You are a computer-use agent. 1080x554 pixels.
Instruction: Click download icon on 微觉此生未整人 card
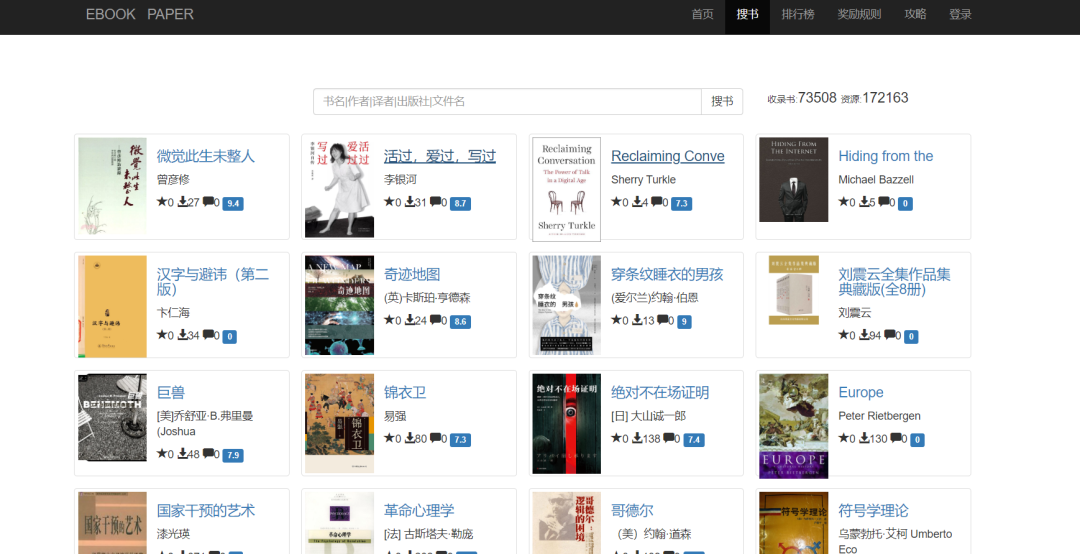183,202
